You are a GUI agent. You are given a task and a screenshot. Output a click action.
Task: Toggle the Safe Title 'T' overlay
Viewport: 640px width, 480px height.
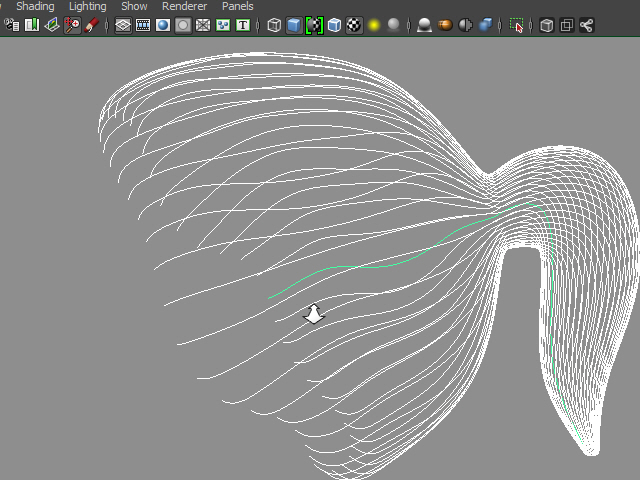243,25
